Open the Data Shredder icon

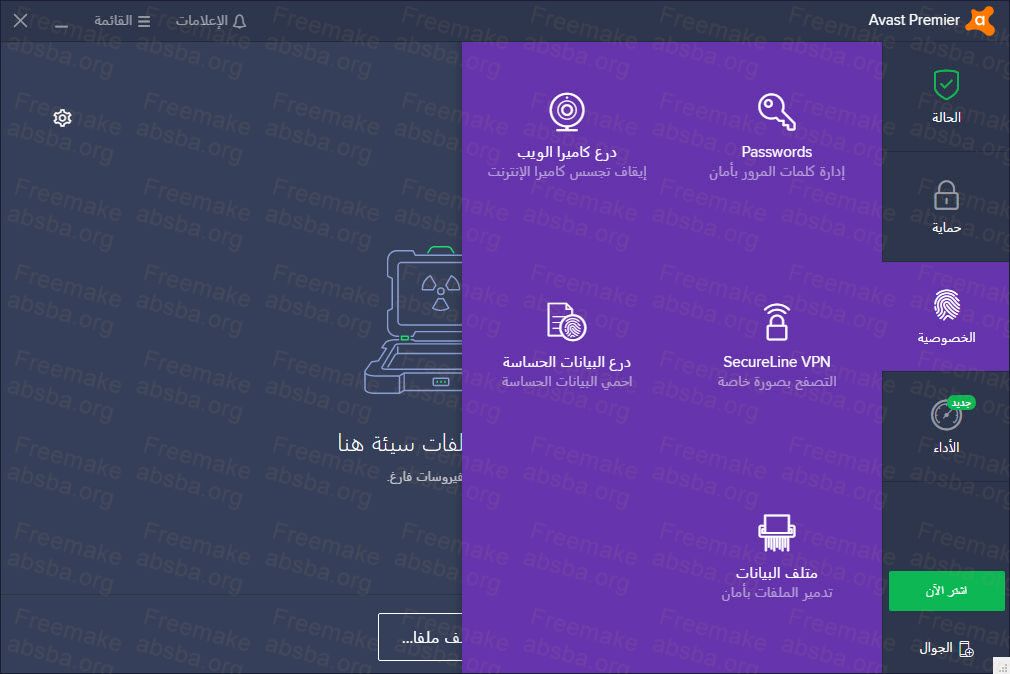[777, 533]
